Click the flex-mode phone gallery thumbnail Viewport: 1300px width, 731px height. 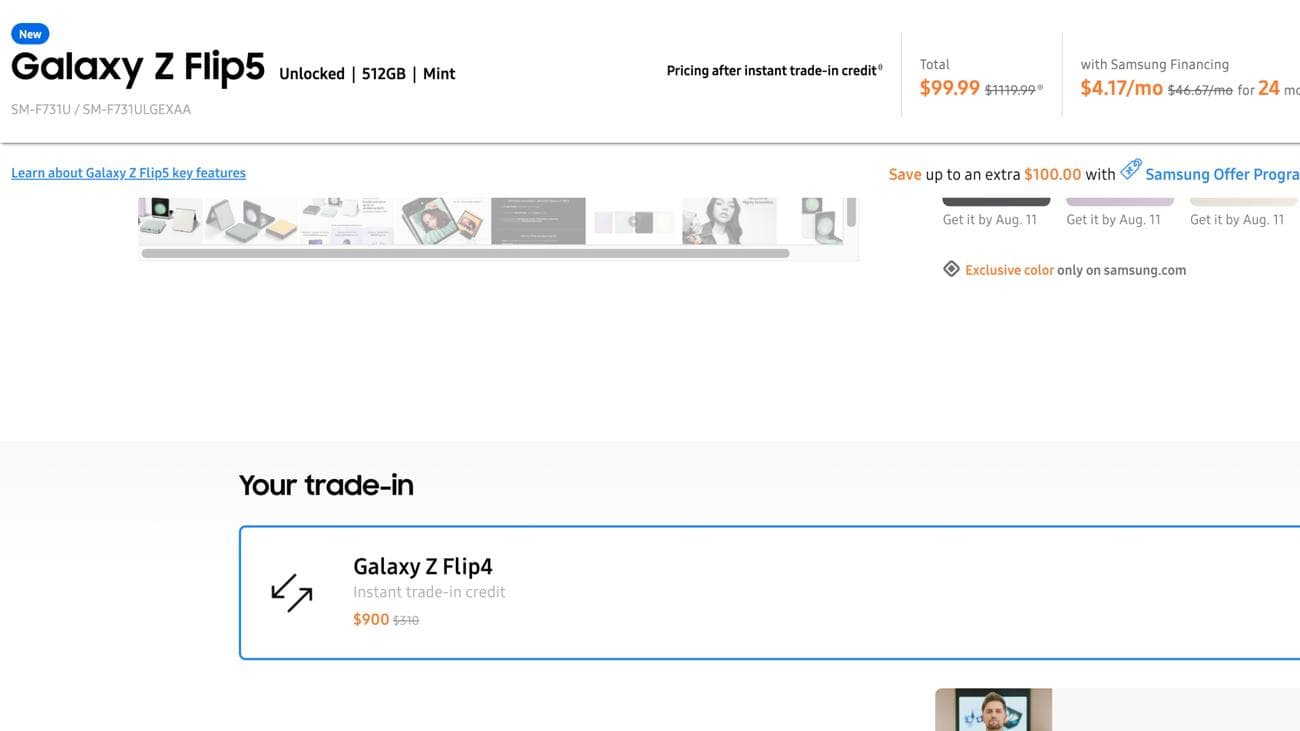click(250, 218)
